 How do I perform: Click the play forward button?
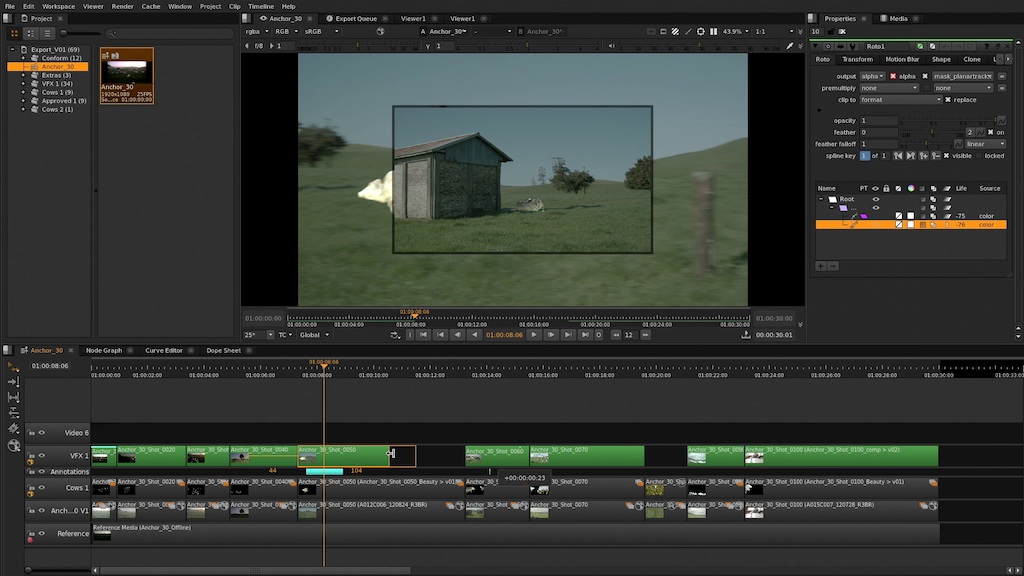pos(533,335)
